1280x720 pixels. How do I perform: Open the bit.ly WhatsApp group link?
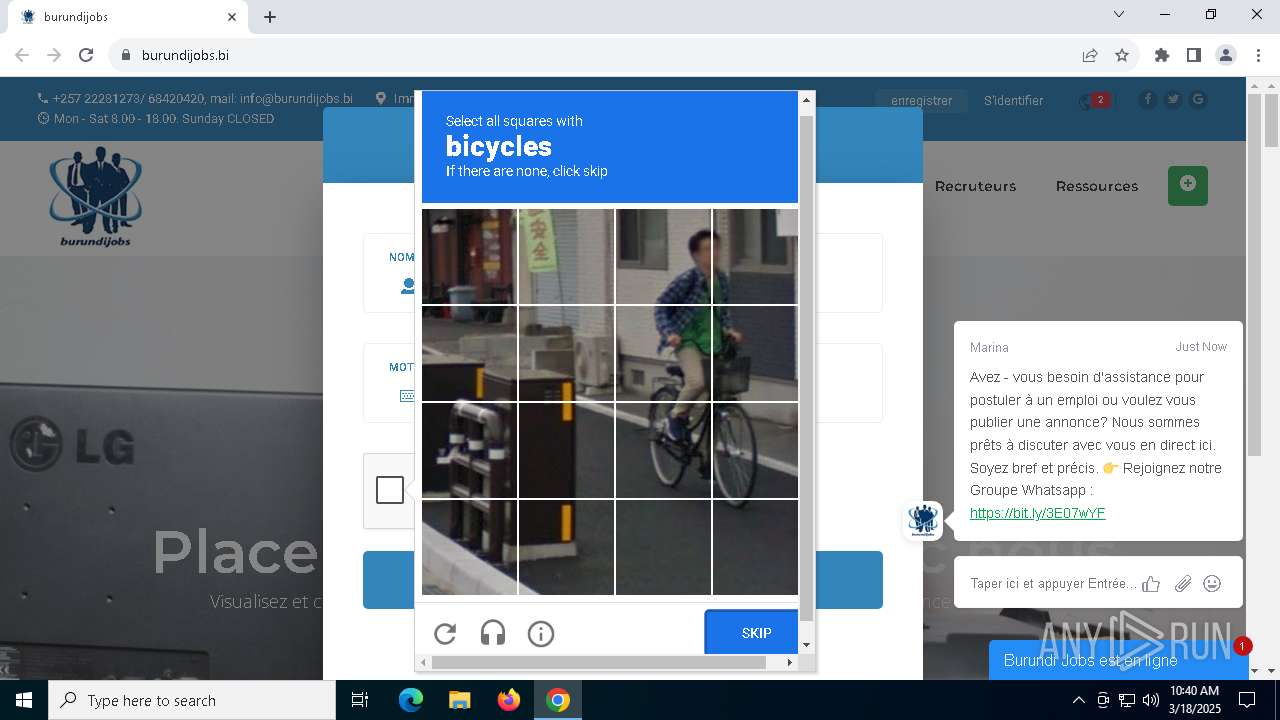[x=1037, y=513]
